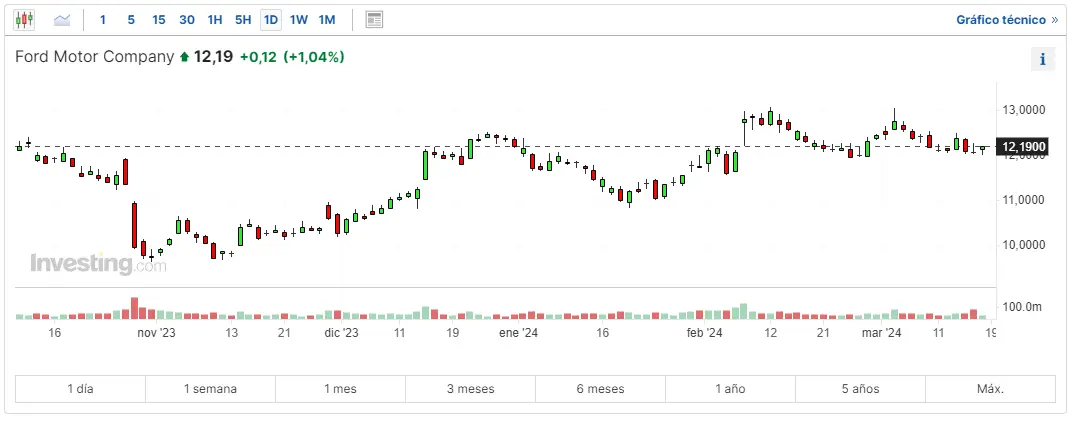Switch to the area chart icon
Viewport: 1075px width, 422px height.
[x=62, y=19]
